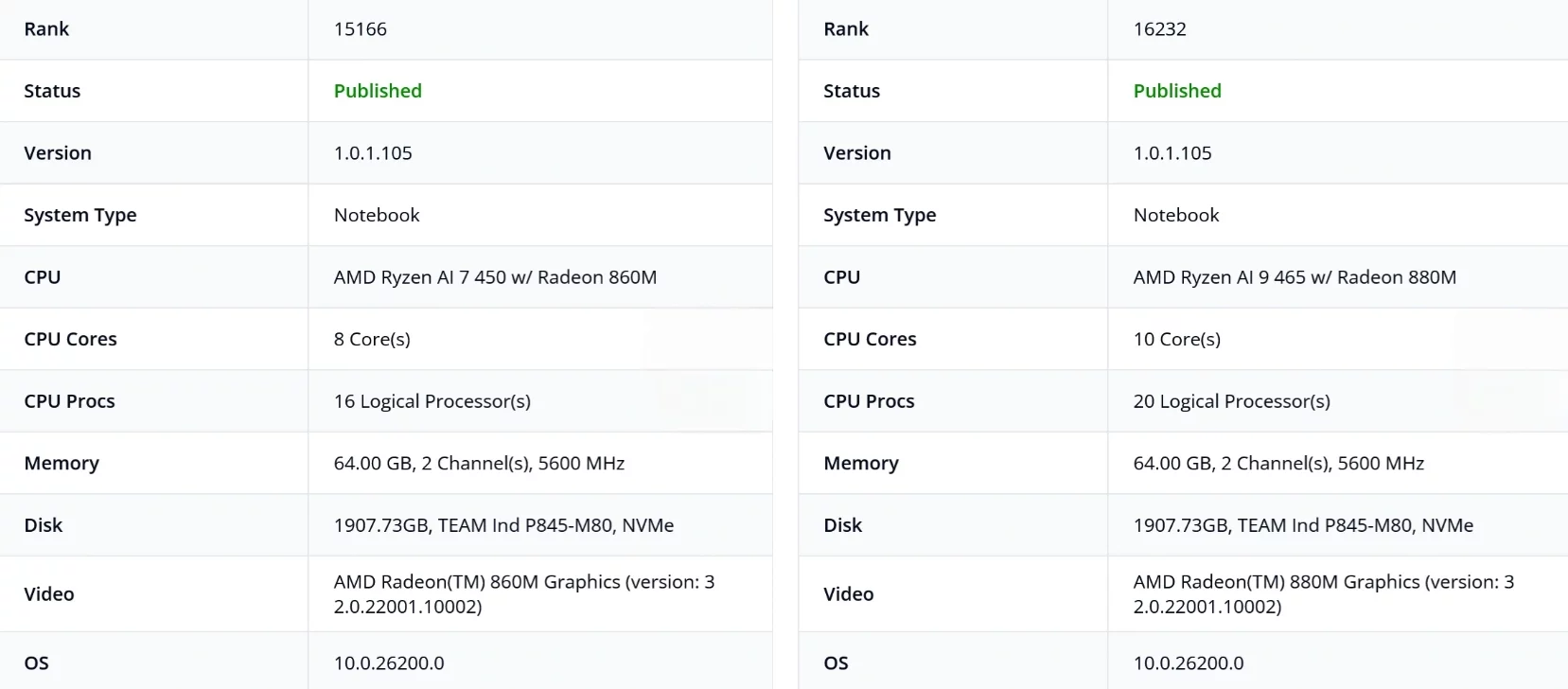Screen dimensions: 1568x689
Task: Click the rank value 16232
Action: tap(1160, 29)
